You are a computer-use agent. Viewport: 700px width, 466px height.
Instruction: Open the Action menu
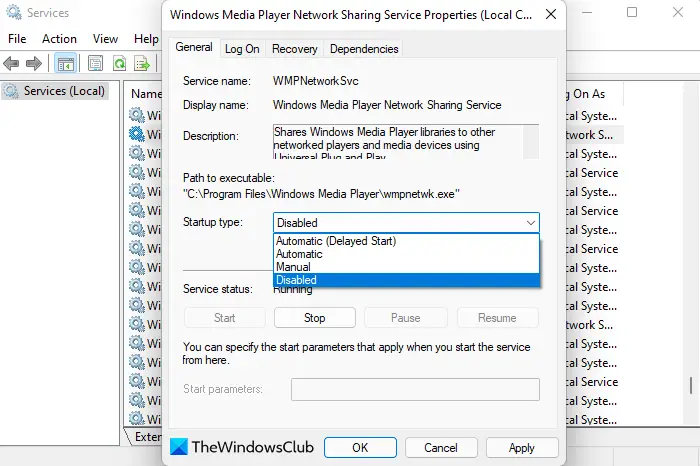[x=59, y=39]
